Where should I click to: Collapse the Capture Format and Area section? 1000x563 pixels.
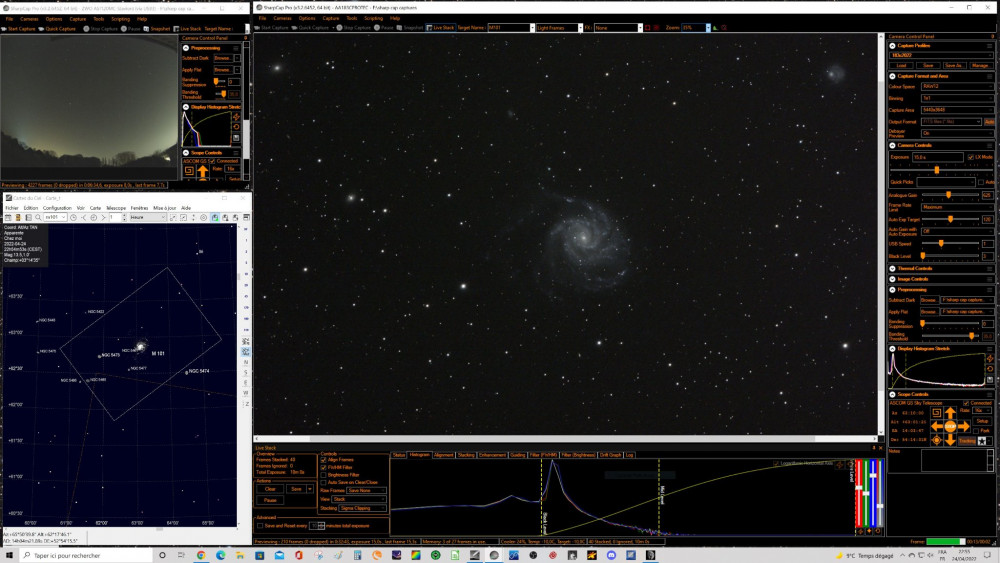892,76
